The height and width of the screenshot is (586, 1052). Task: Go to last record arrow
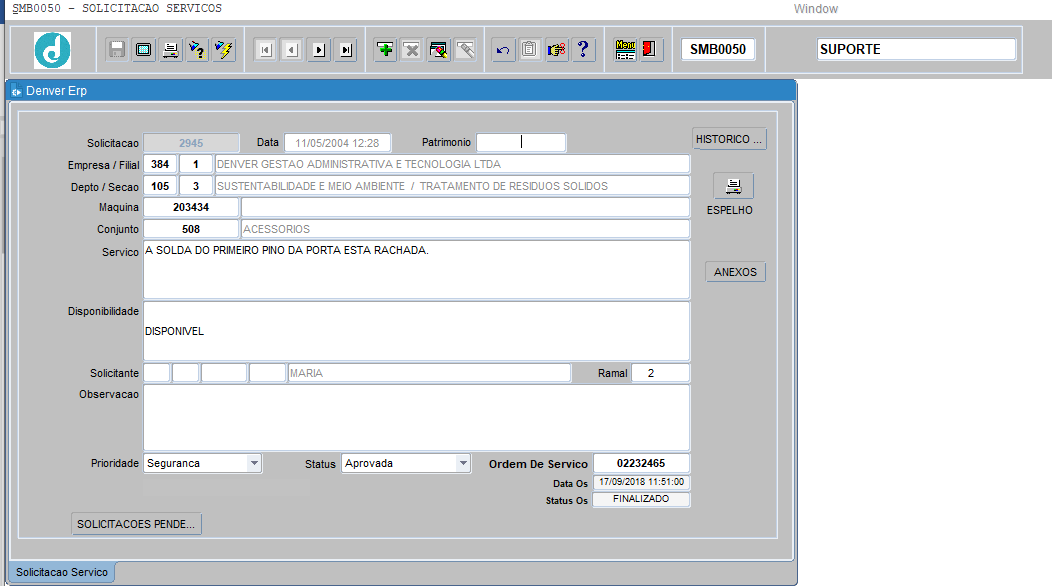pyautogui.click(x=346, y=50)
